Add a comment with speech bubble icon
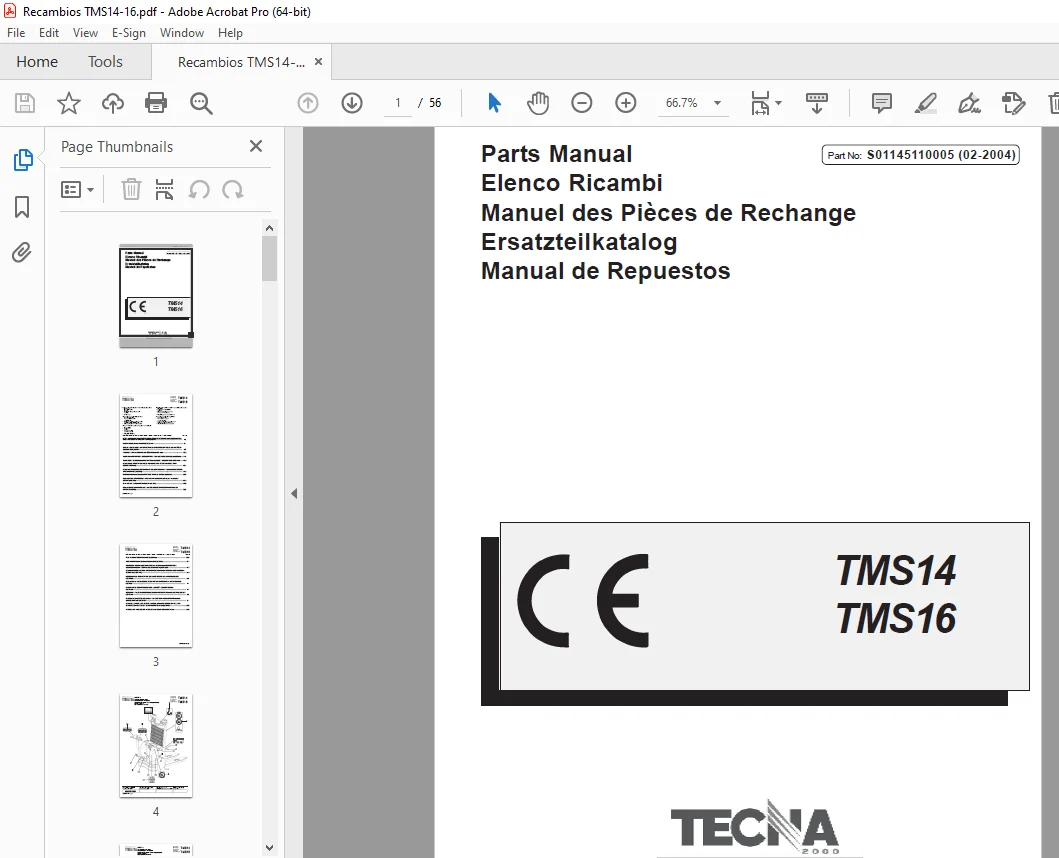1059x858 pixels. pyautogui.click(x=881, y=103)
